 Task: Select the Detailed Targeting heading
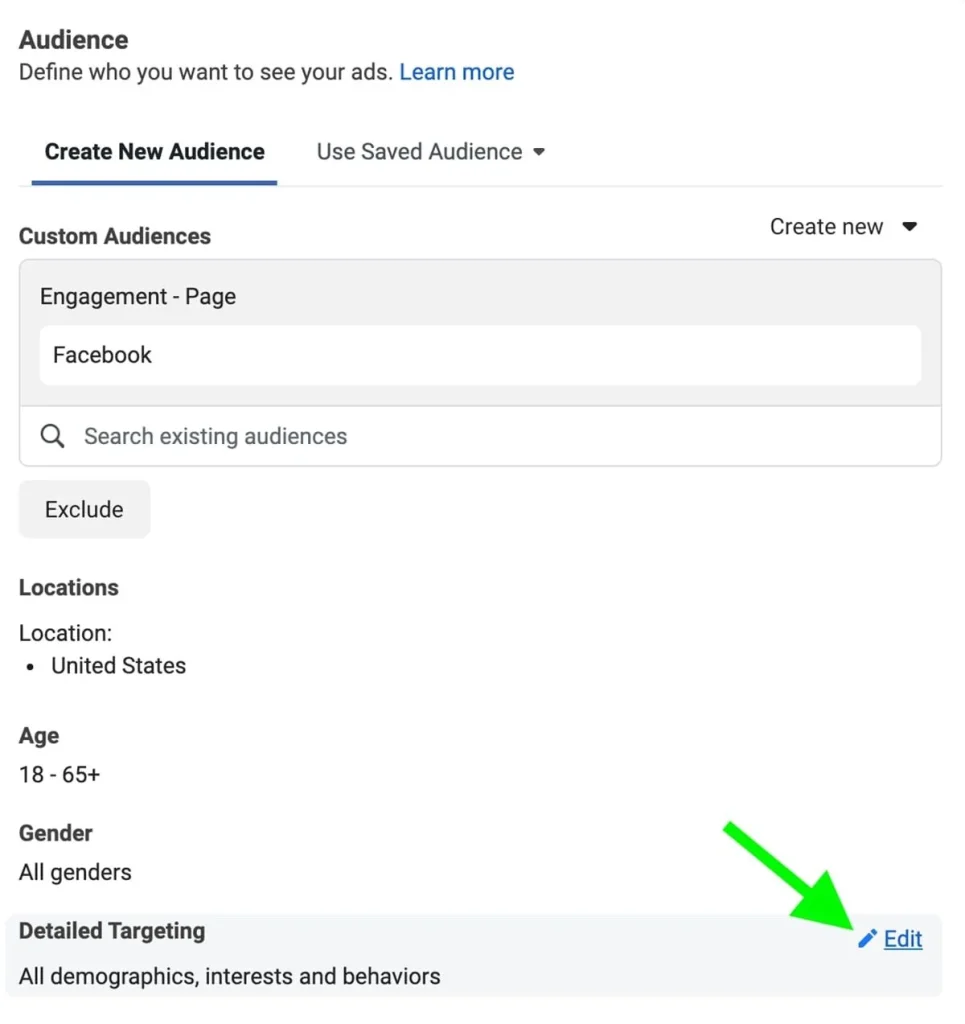pos(112,931)
